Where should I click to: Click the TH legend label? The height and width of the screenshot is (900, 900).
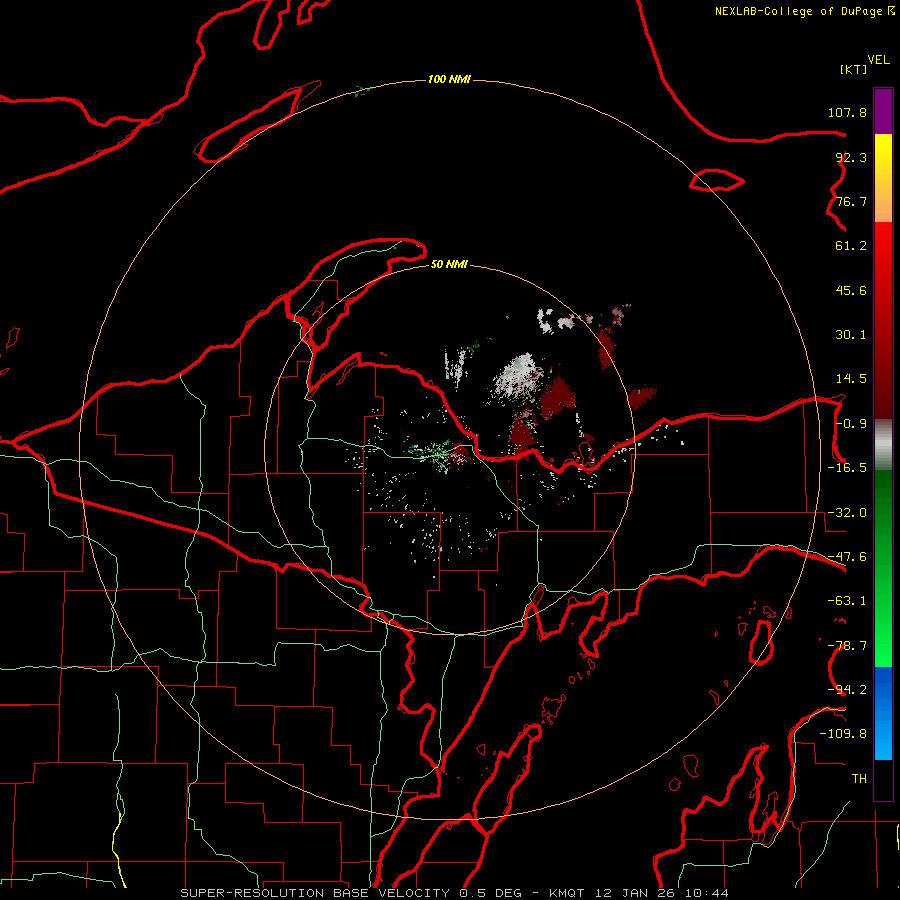(x=859, y=779)
